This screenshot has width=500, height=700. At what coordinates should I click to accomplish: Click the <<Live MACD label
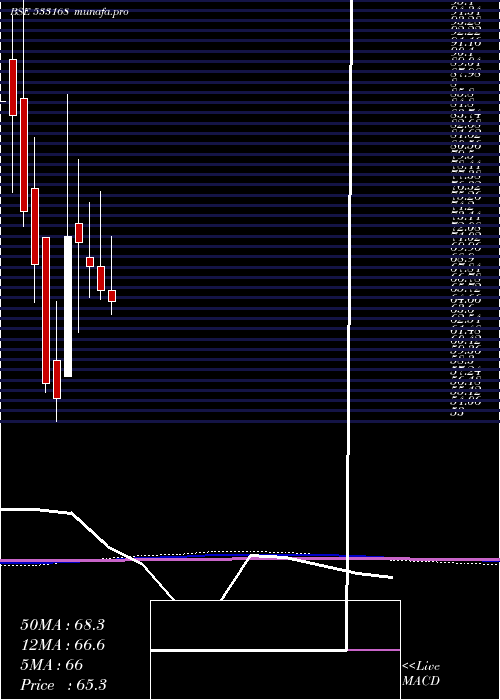(421, 673)
